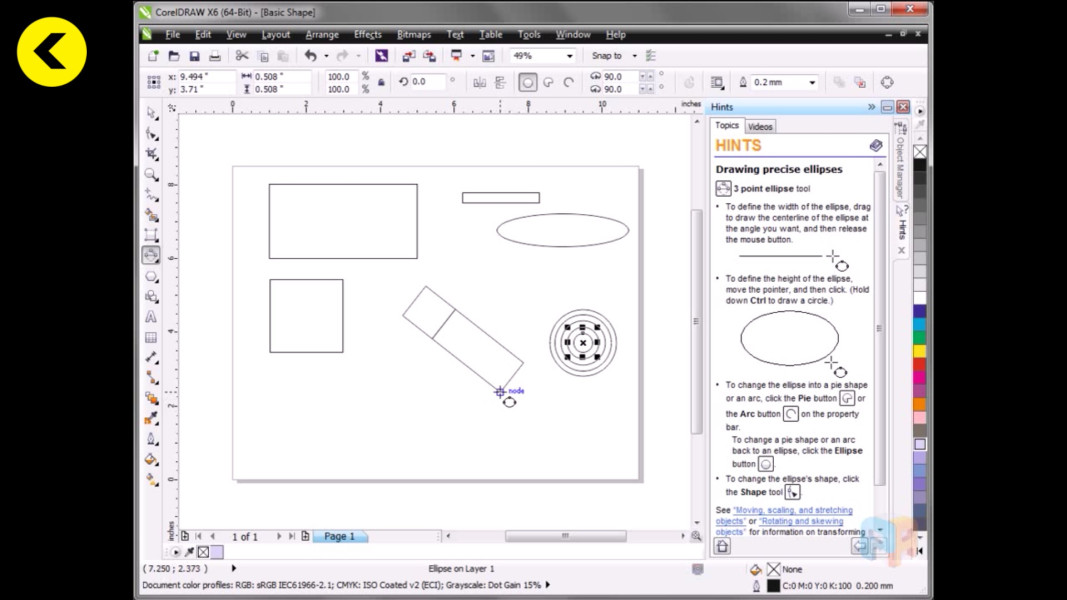Switch shape to Arc

coord(568,82)
